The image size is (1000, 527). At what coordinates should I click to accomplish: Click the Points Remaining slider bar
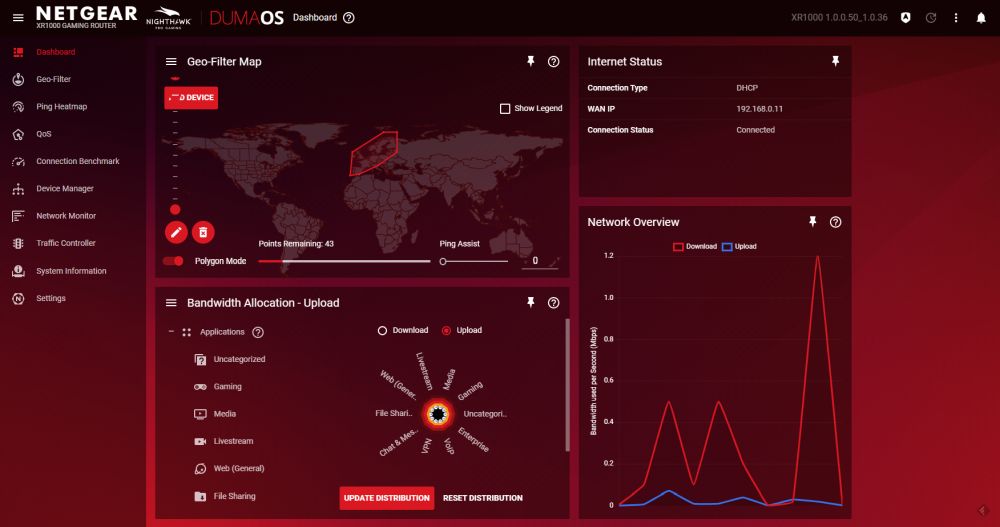pos(344,261)
